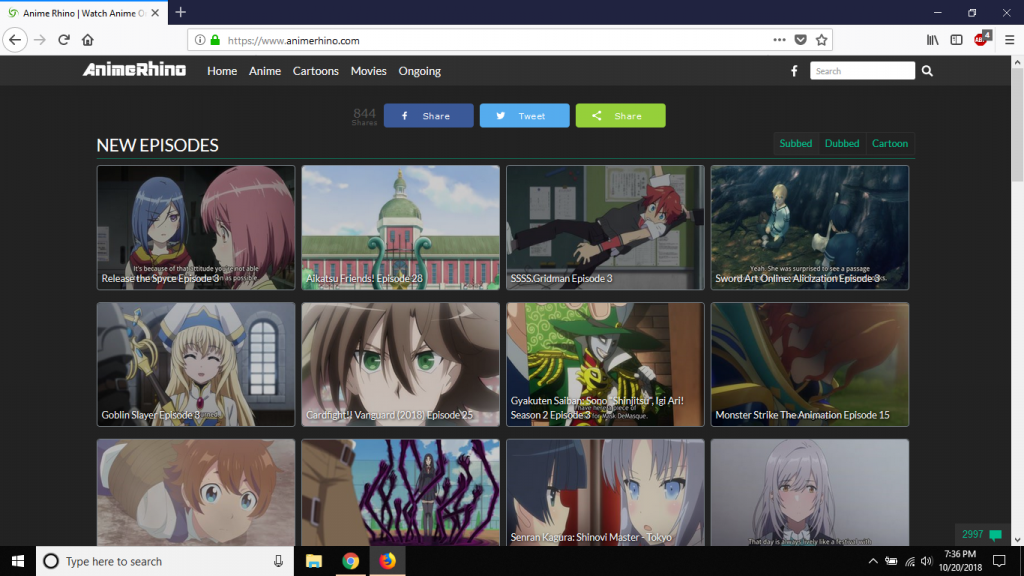Open SSSS.Gridman Episode 3 thumbnail

(x=605, y=227)
